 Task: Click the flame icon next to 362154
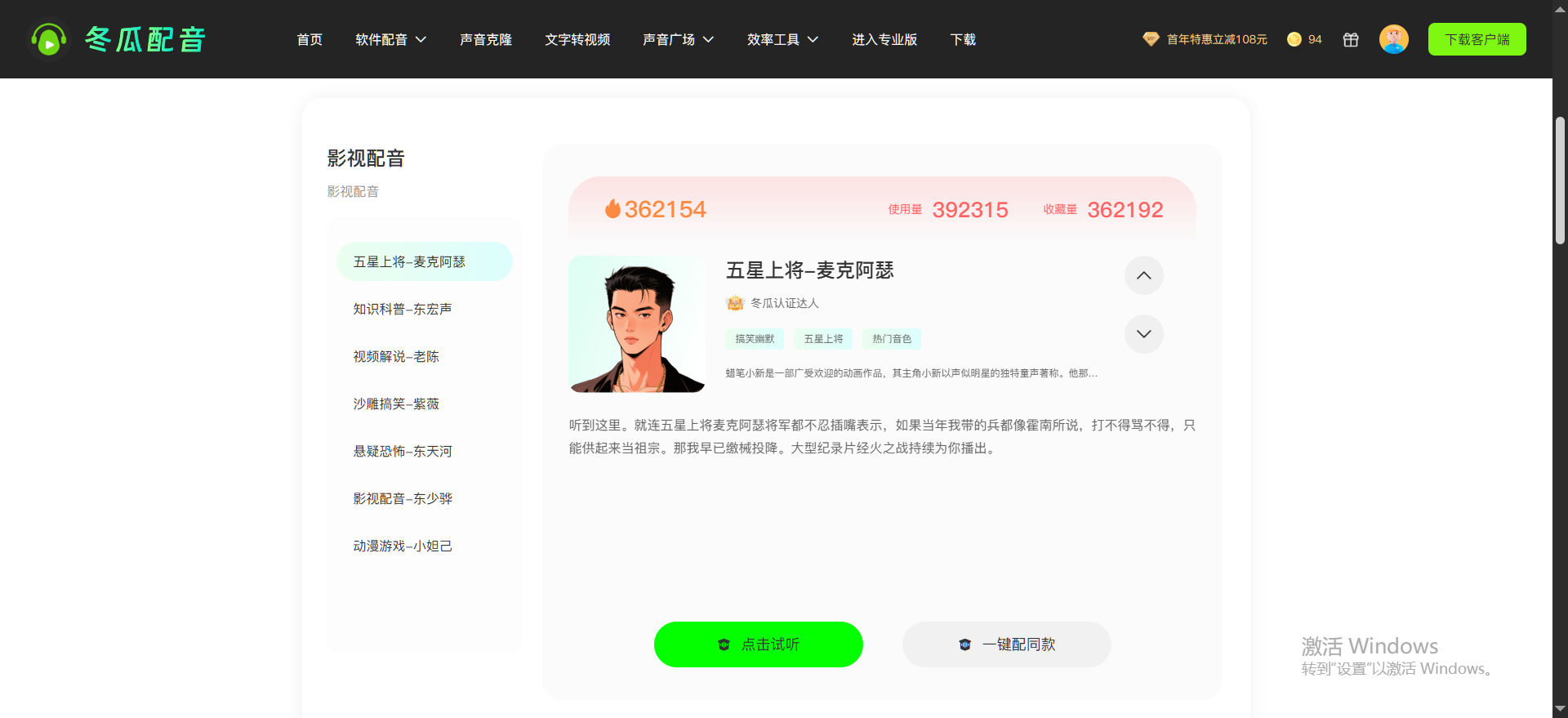(x=612, y=209)
